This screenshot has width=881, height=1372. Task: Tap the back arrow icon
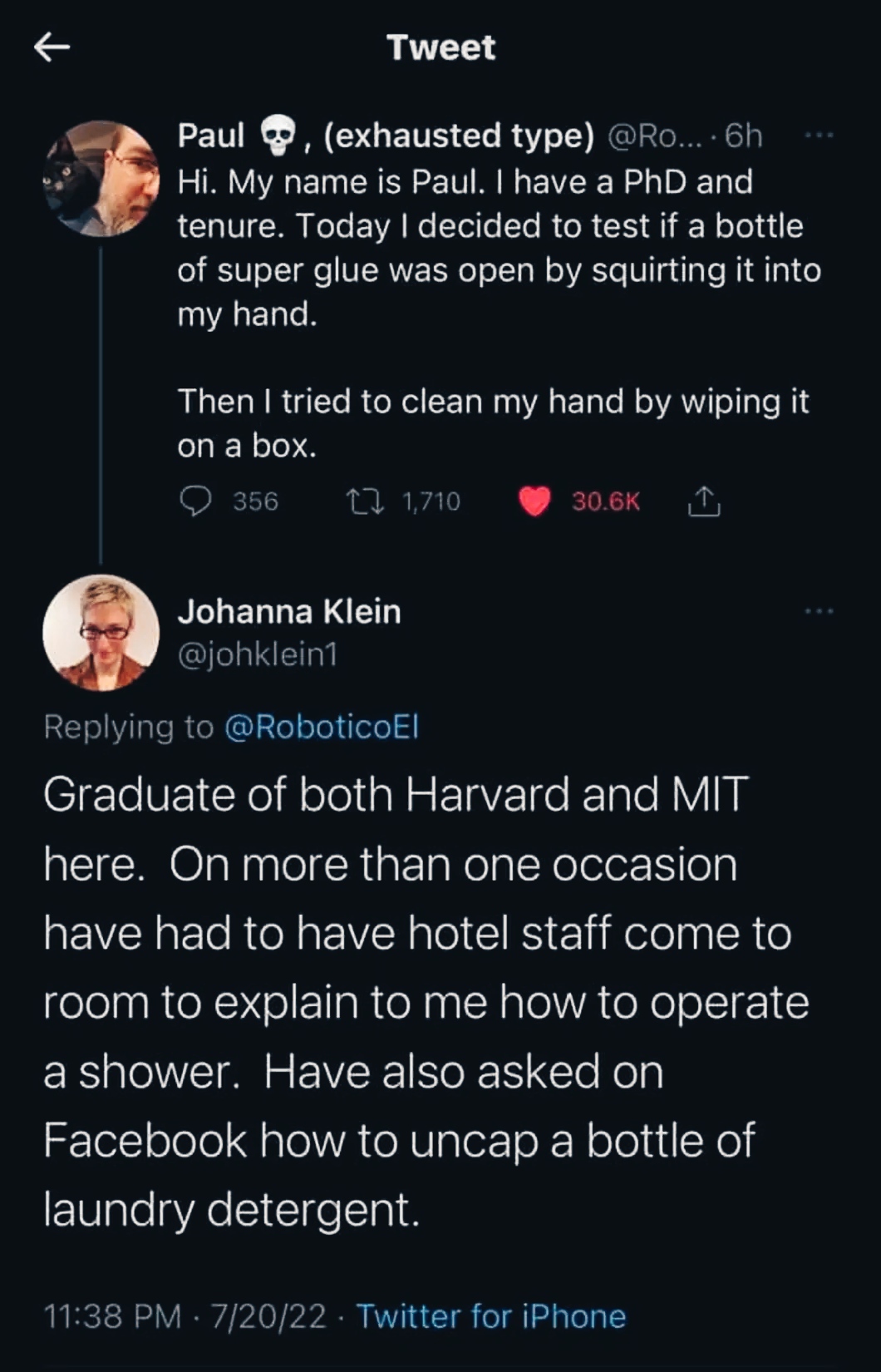point(52,47)
